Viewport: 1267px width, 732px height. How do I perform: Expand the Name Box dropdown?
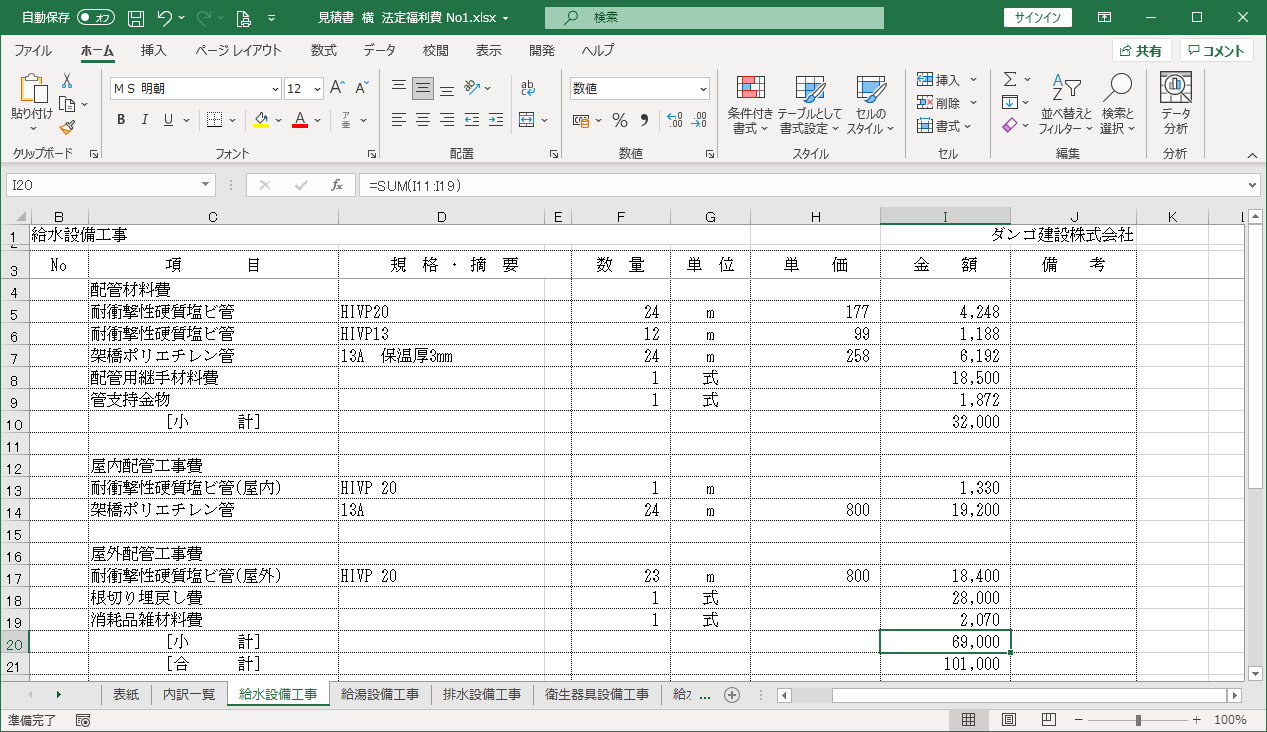(x=207, y=185)
